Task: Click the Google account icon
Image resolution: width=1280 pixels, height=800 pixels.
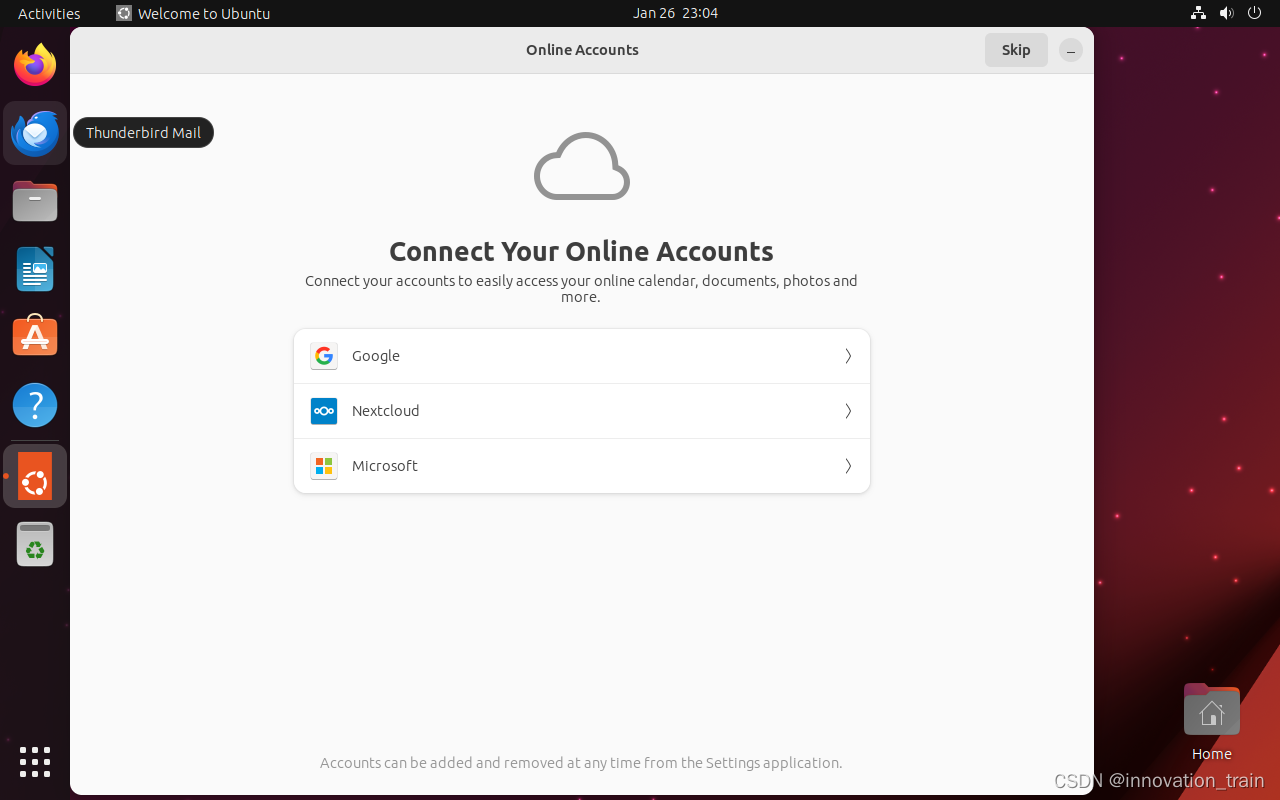Action: pos(324,355)
